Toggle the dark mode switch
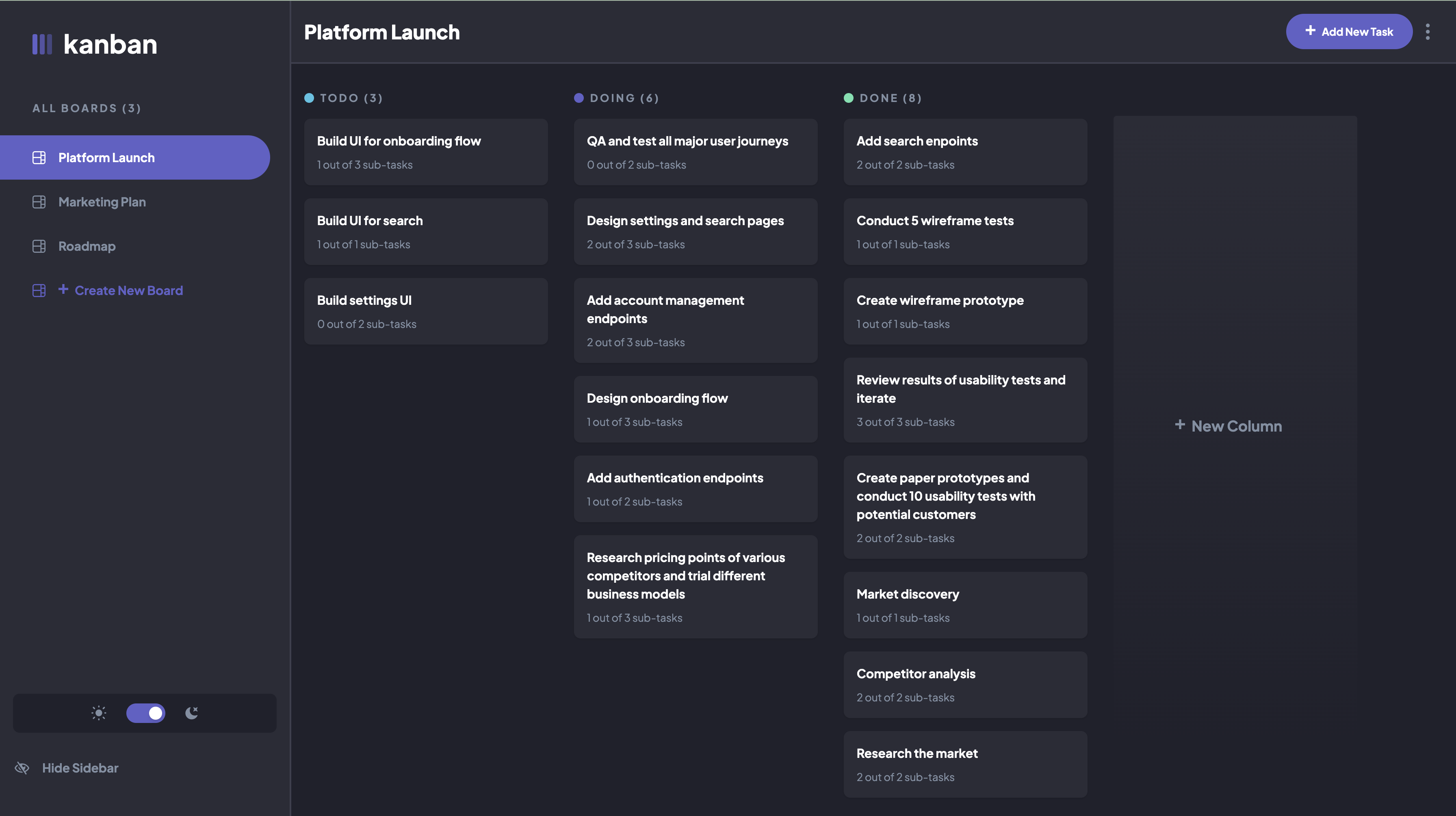1456x816 pixels. [145, 712]
